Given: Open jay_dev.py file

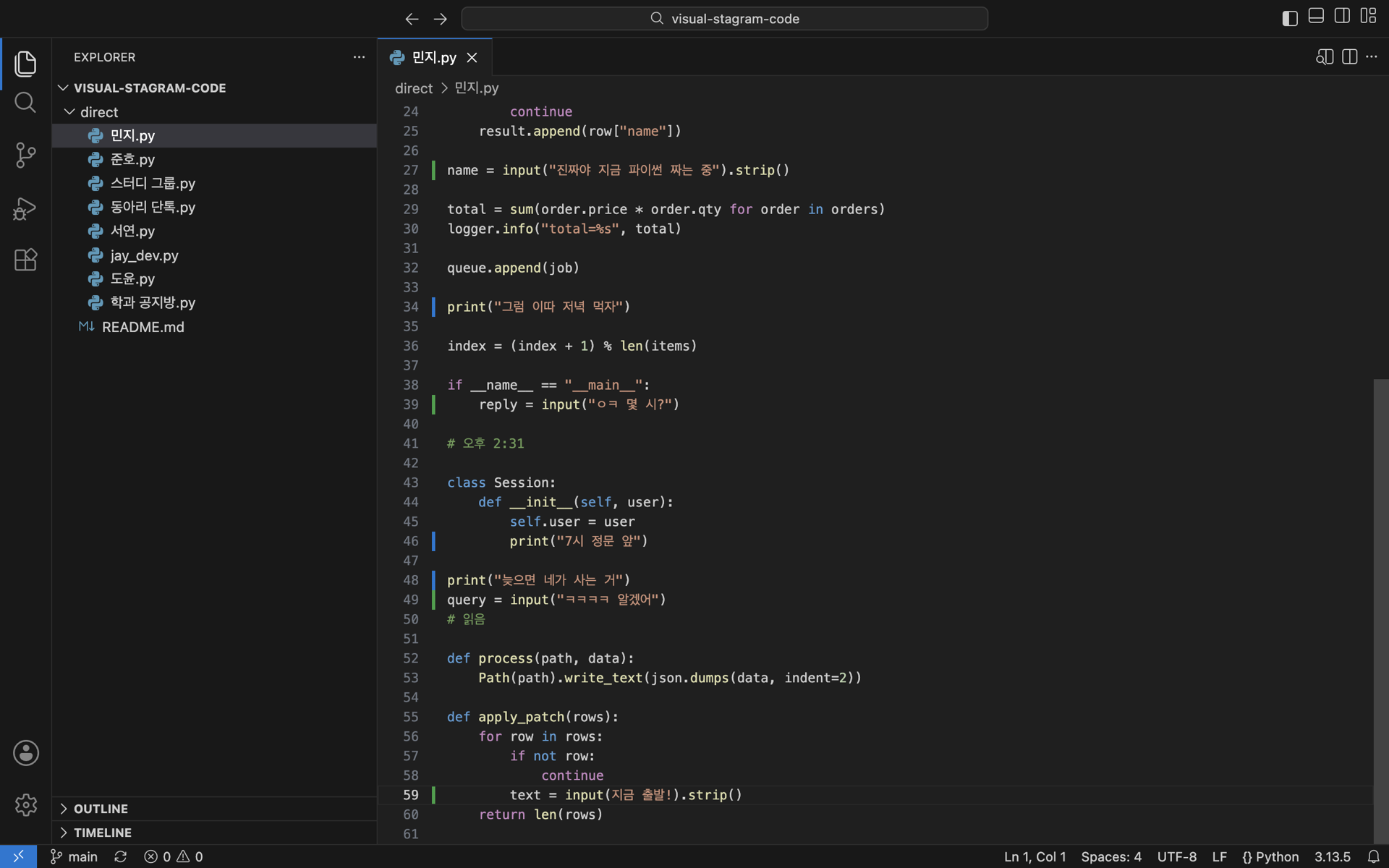Looking at the screenshot, I should (214, 255).
